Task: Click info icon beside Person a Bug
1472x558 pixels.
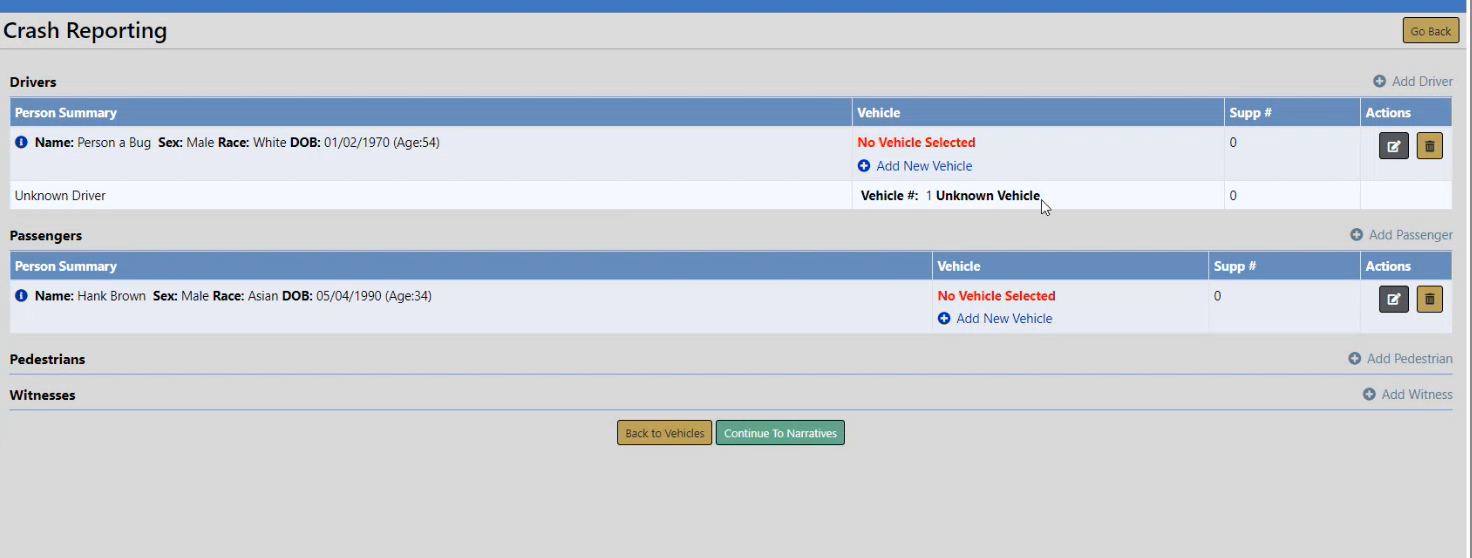Action: [x=21, y=142]
